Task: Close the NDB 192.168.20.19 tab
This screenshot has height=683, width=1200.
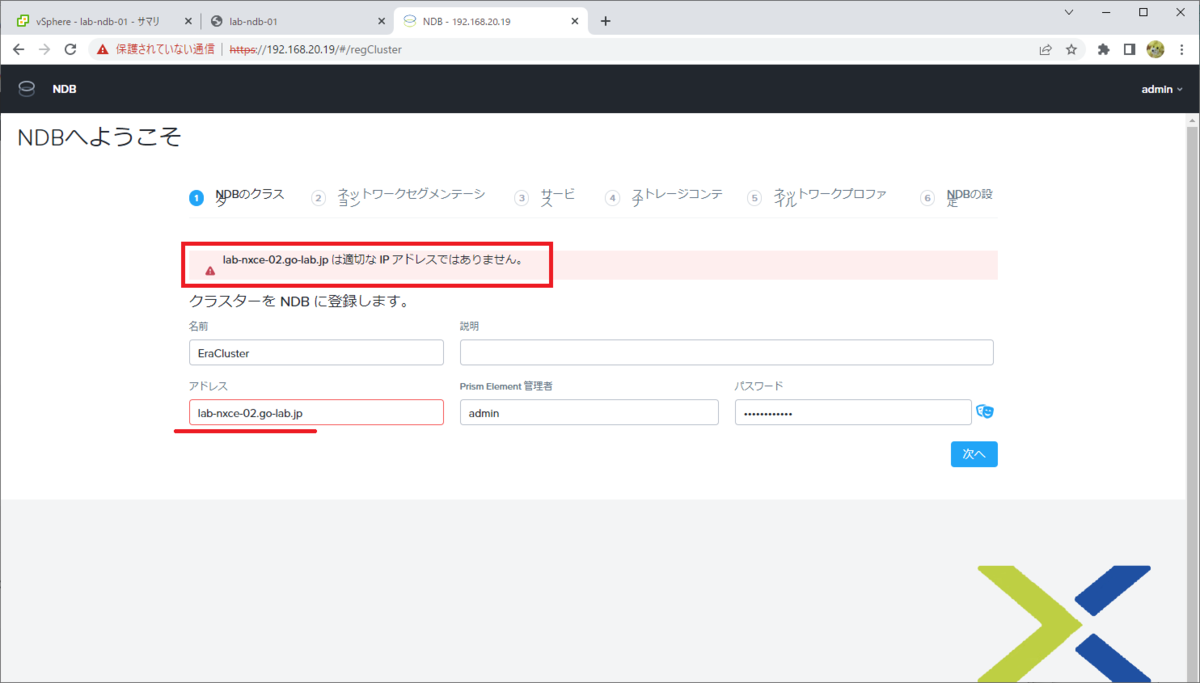Action: tap(576, 21)
